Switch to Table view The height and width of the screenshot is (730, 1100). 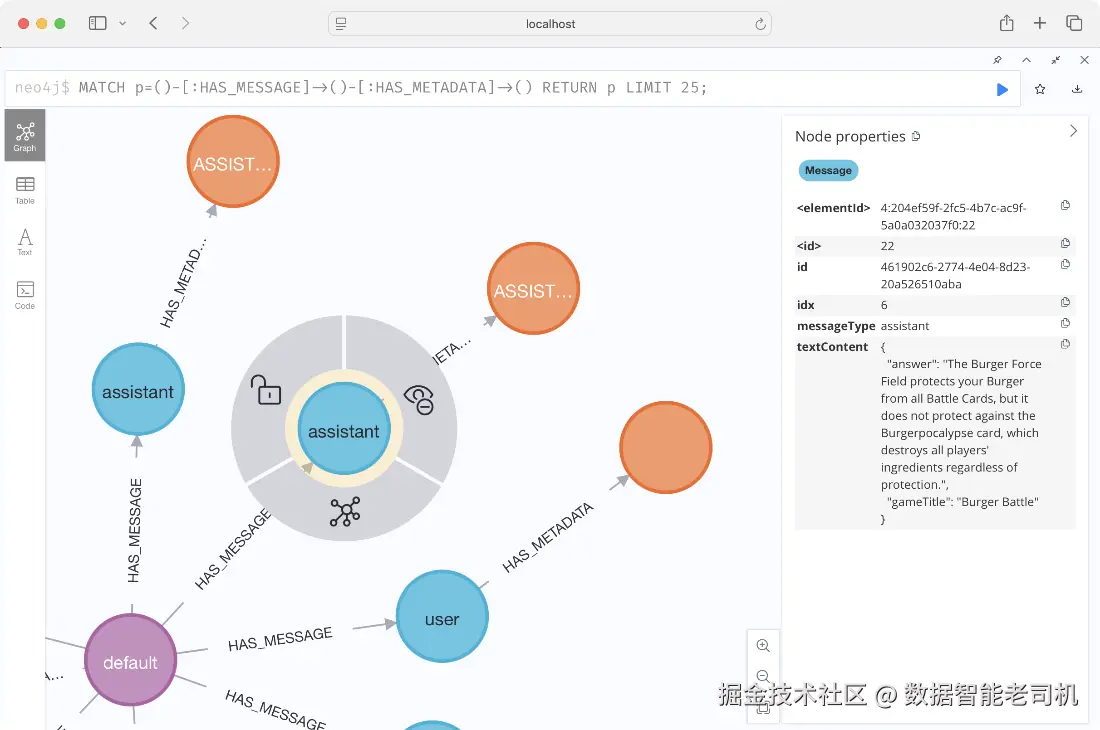pyautogui.click(x=25, y=190)
